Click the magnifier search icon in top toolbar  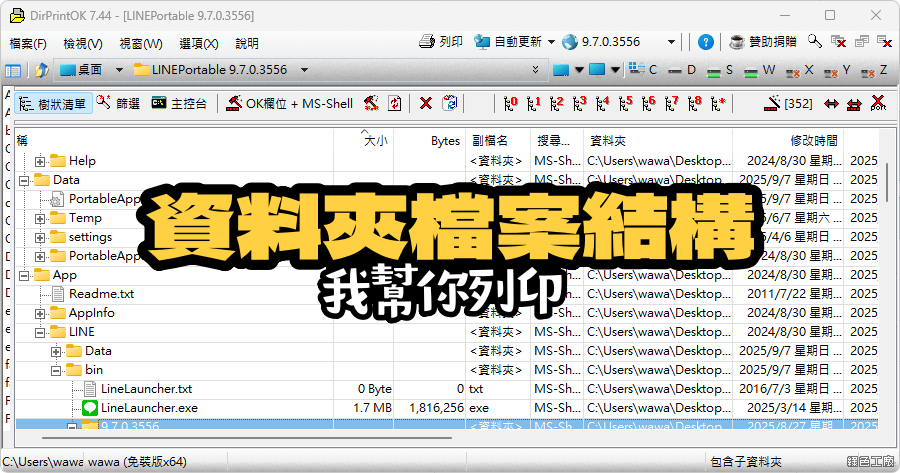click(814, 41)
